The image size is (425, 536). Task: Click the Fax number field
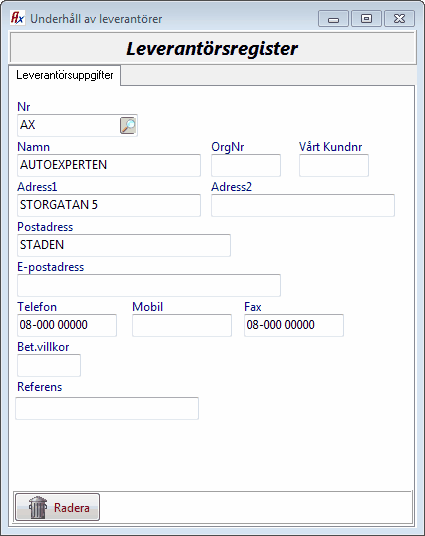(294, 325)
